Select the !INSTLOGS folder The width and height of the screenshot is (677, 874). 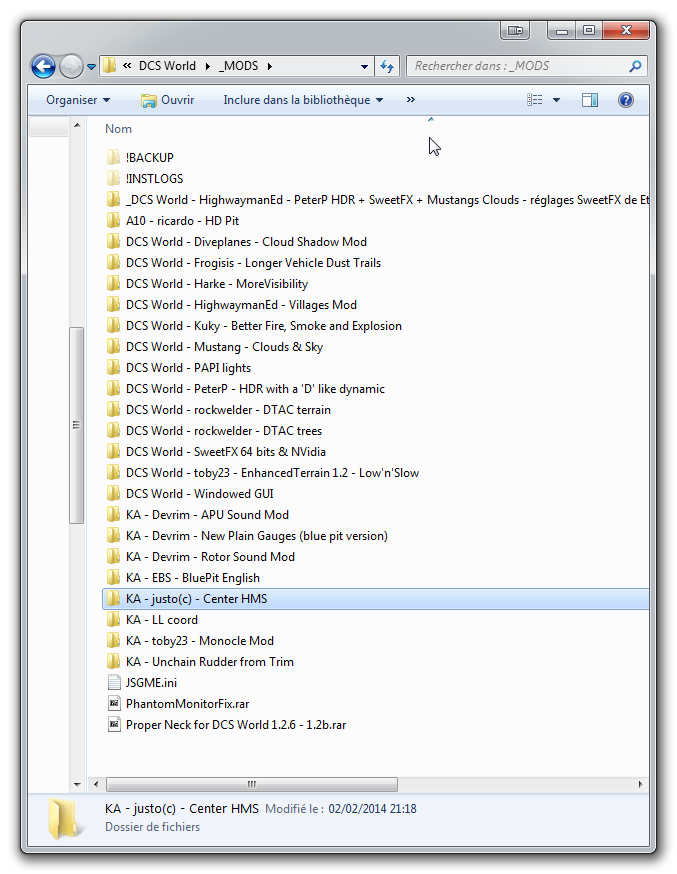point(144,179)
